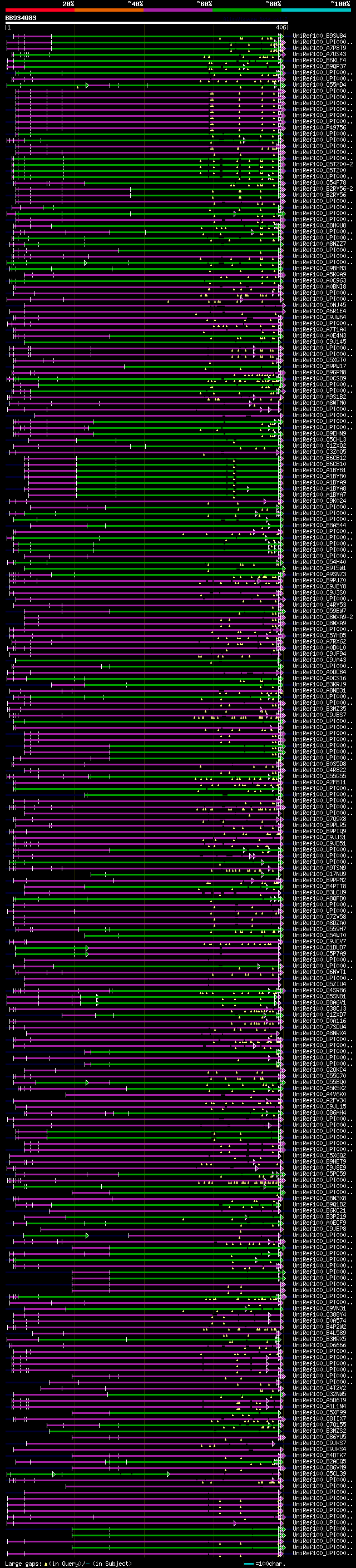Select the UniRef100_B9EHN9 label
Image resolution: width=356 pixels, height=1568 pixels.
pyautogui.click(x=319, y=433)
